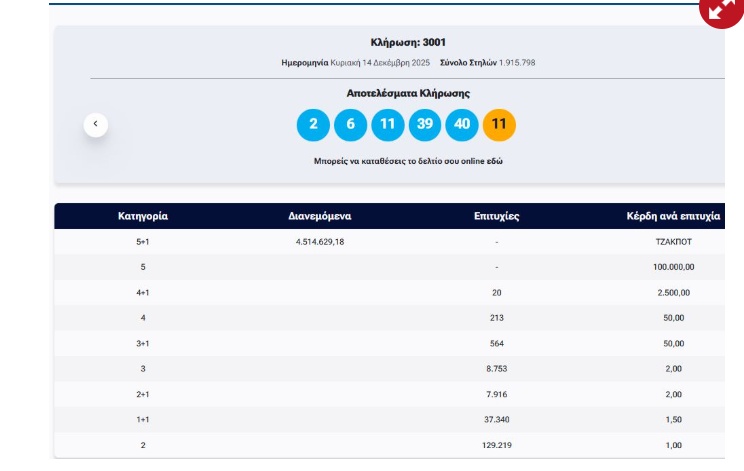Click the blue ball number 39

(x=424, y=125)
